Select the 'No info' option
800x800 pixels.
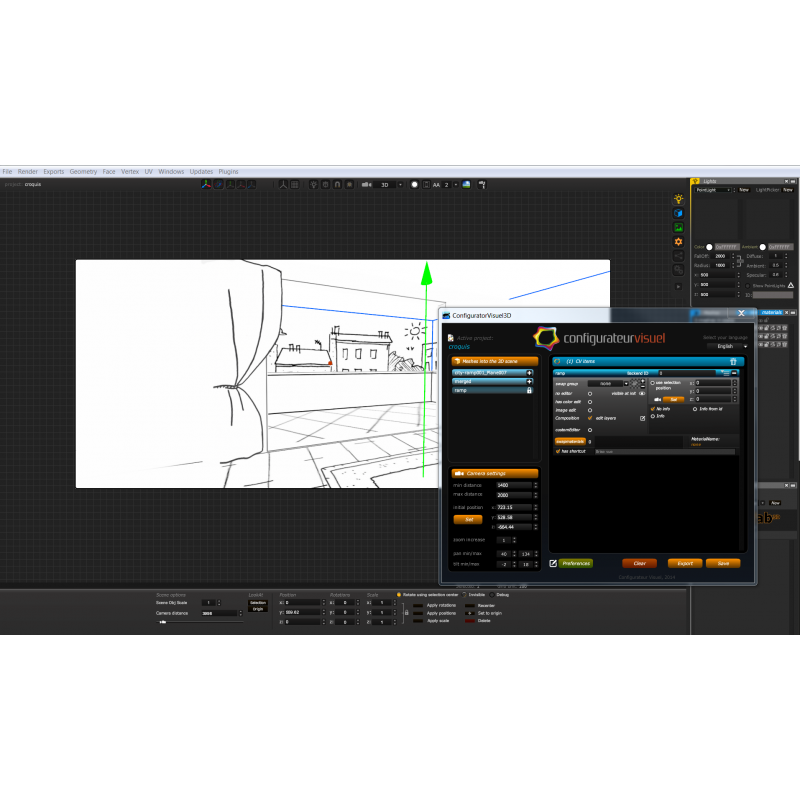tap(653, 409)
